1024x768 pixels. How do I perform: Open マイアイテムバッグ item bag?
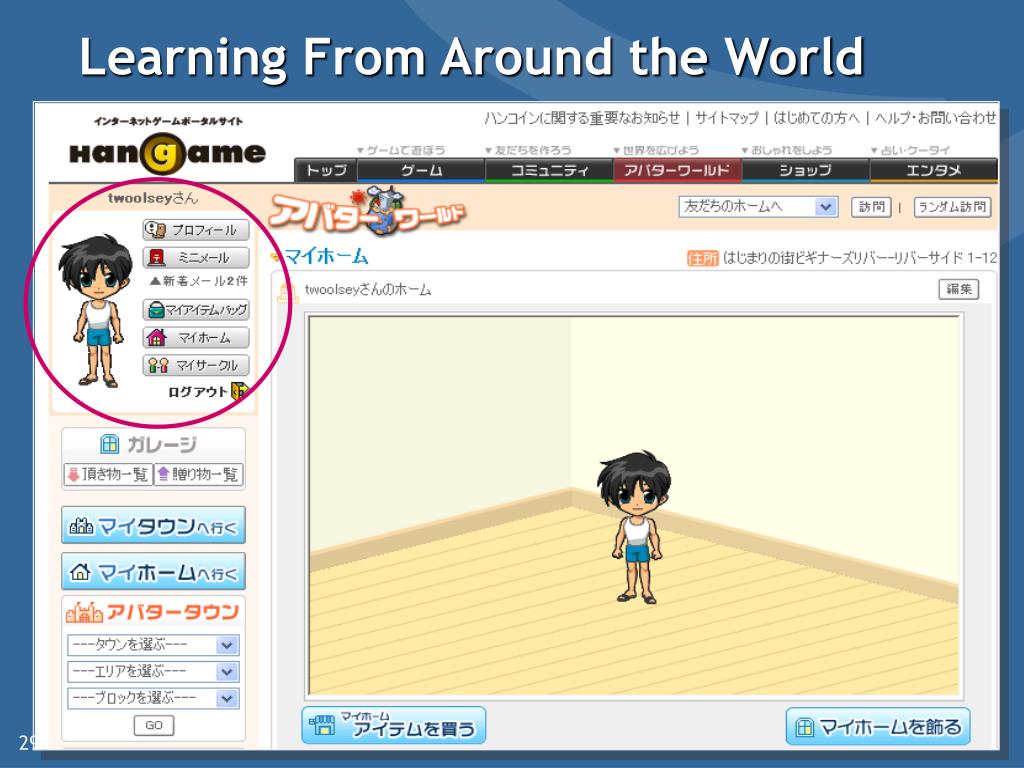196,310
